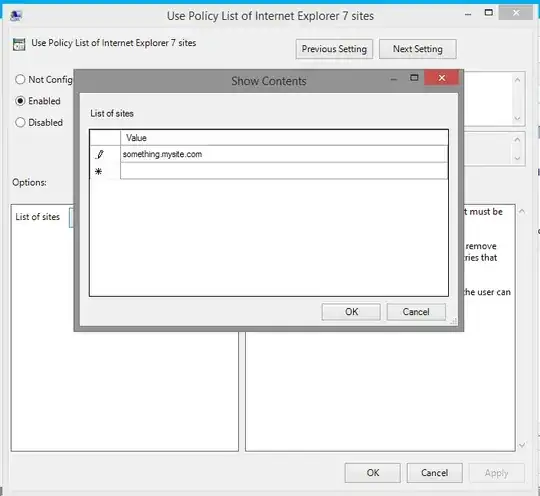540x496 pixels.
Task: Confirm Show Contents dialog with OK
Action: [x=351, y=312]
